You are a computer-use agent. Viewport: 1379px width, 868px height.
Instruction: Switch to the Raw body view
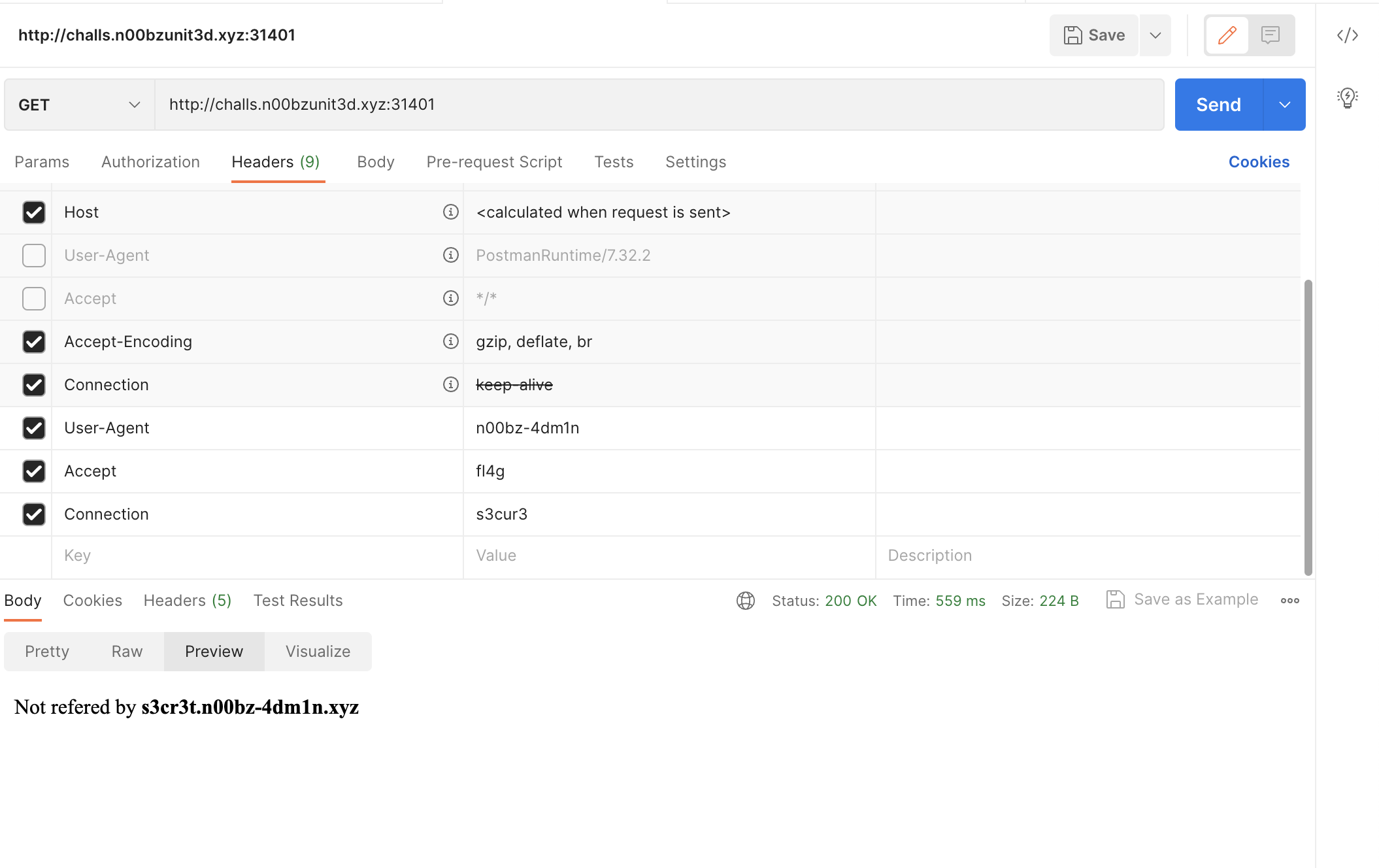(127, 651)
